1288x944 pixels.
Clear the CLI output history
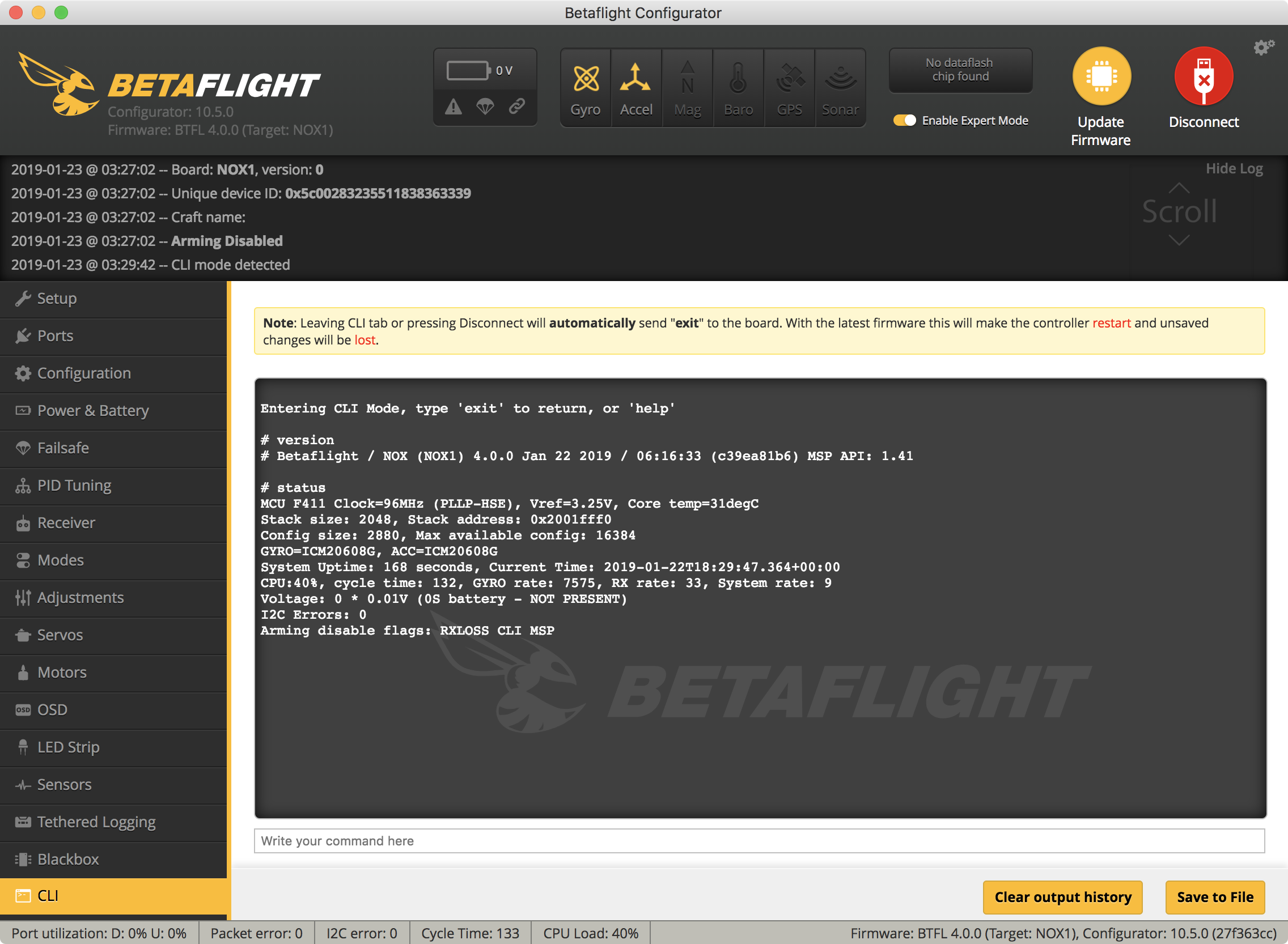1062,897
